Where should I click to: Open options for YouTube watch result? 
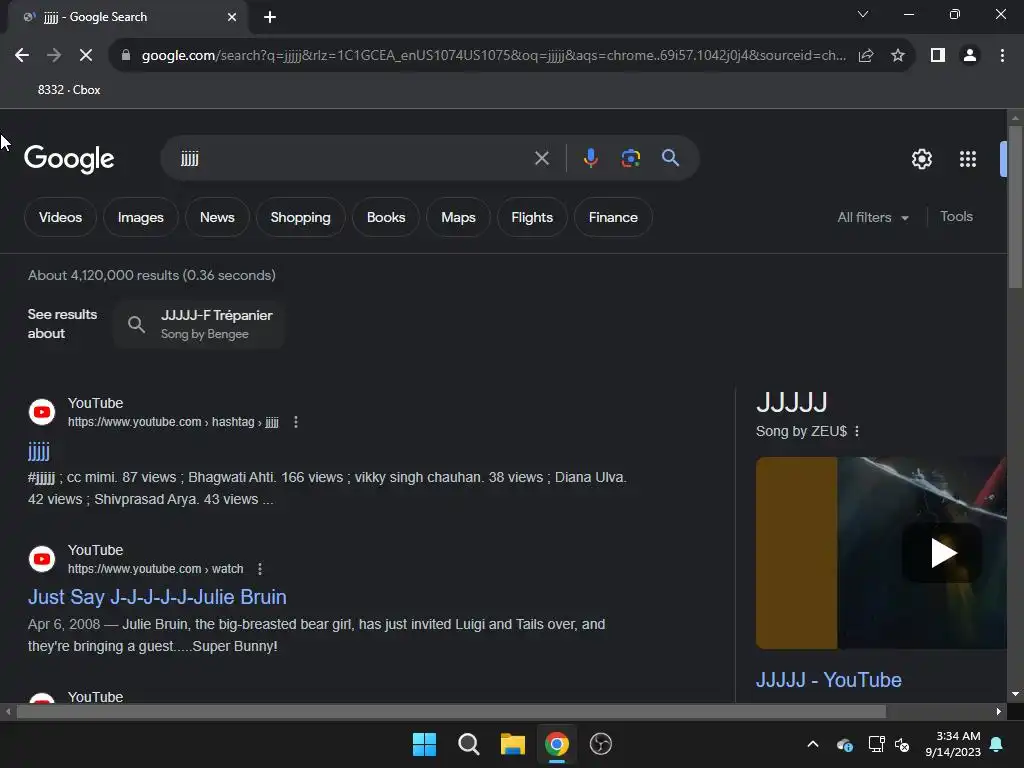tap(260, 569)
